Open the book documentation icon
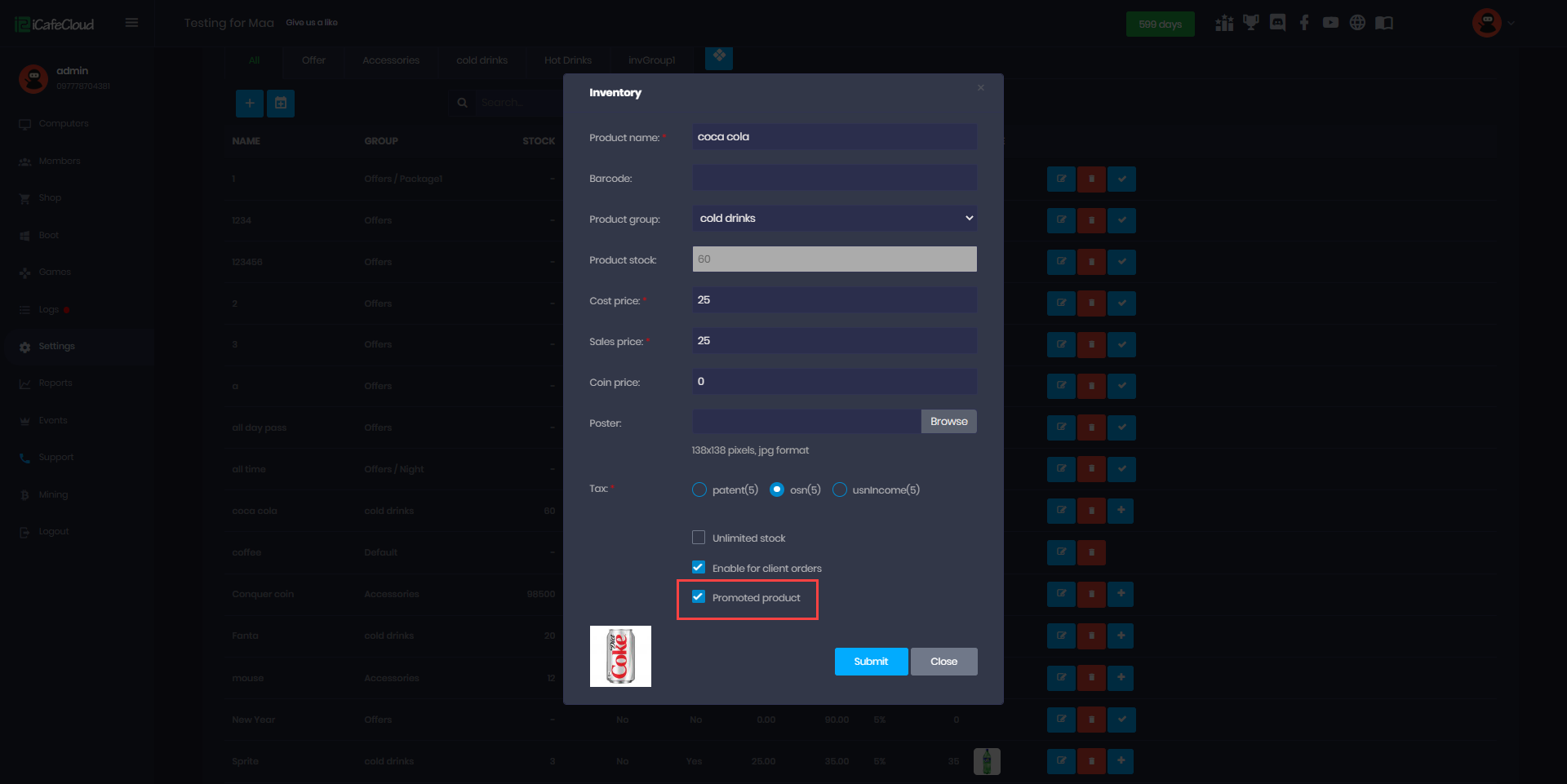 1384,23
